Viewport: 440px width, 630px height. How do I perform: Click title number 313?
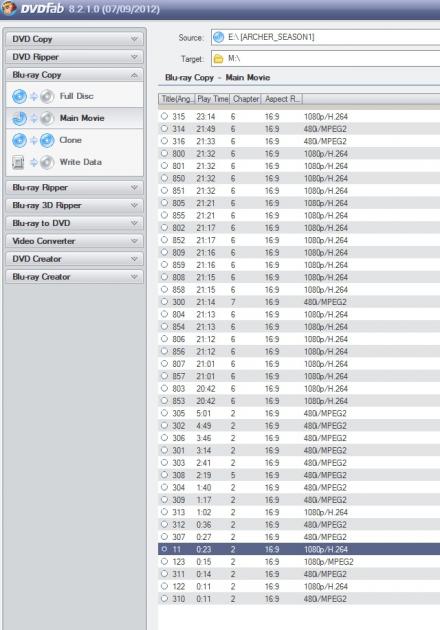(x=179, y=512)
